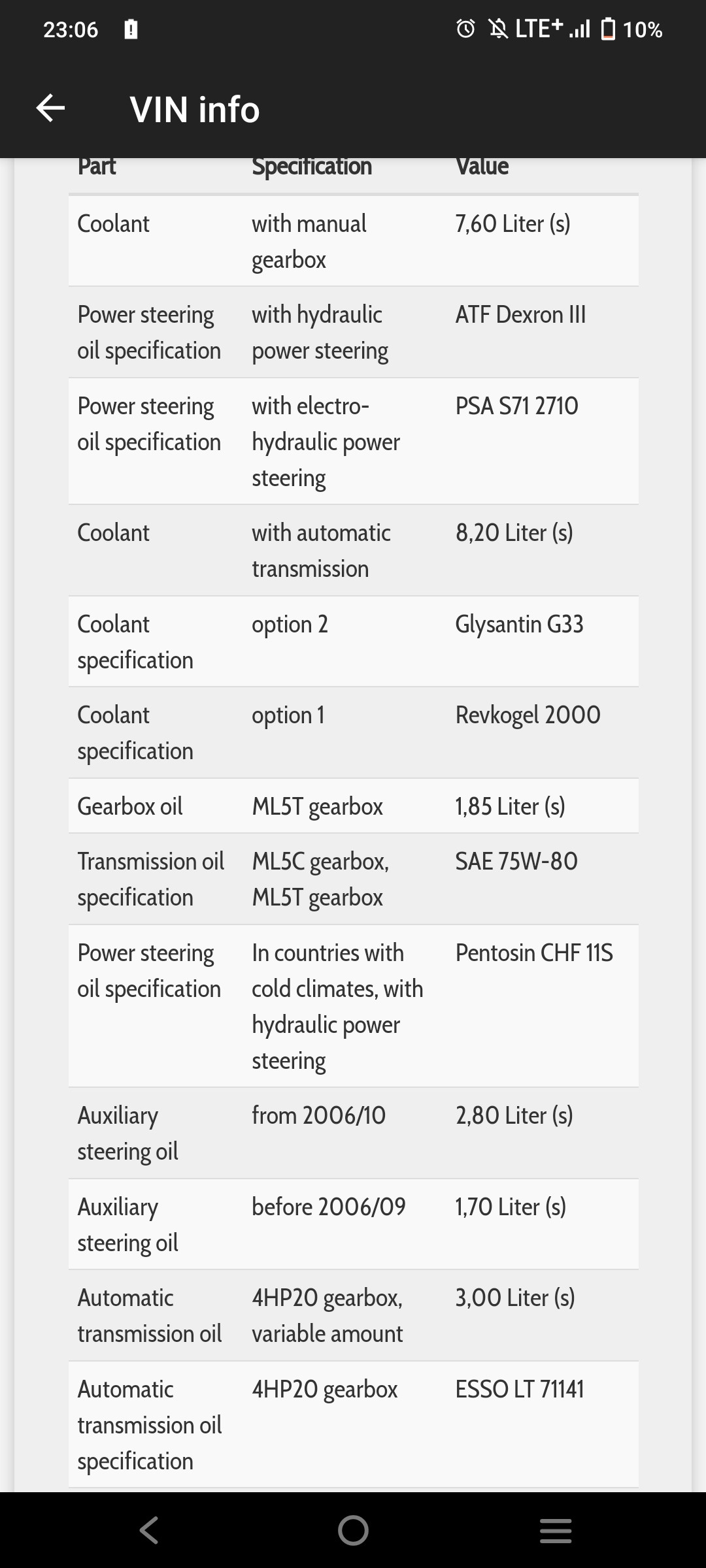Select the Glysantin G33 coolant row

[x=353, y=642]
